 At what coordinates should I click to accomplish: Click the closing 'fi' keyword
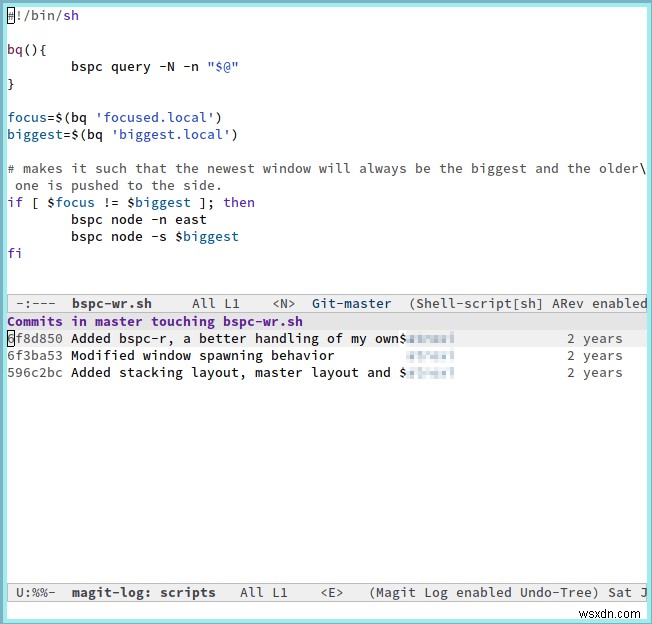click(15, 253)
